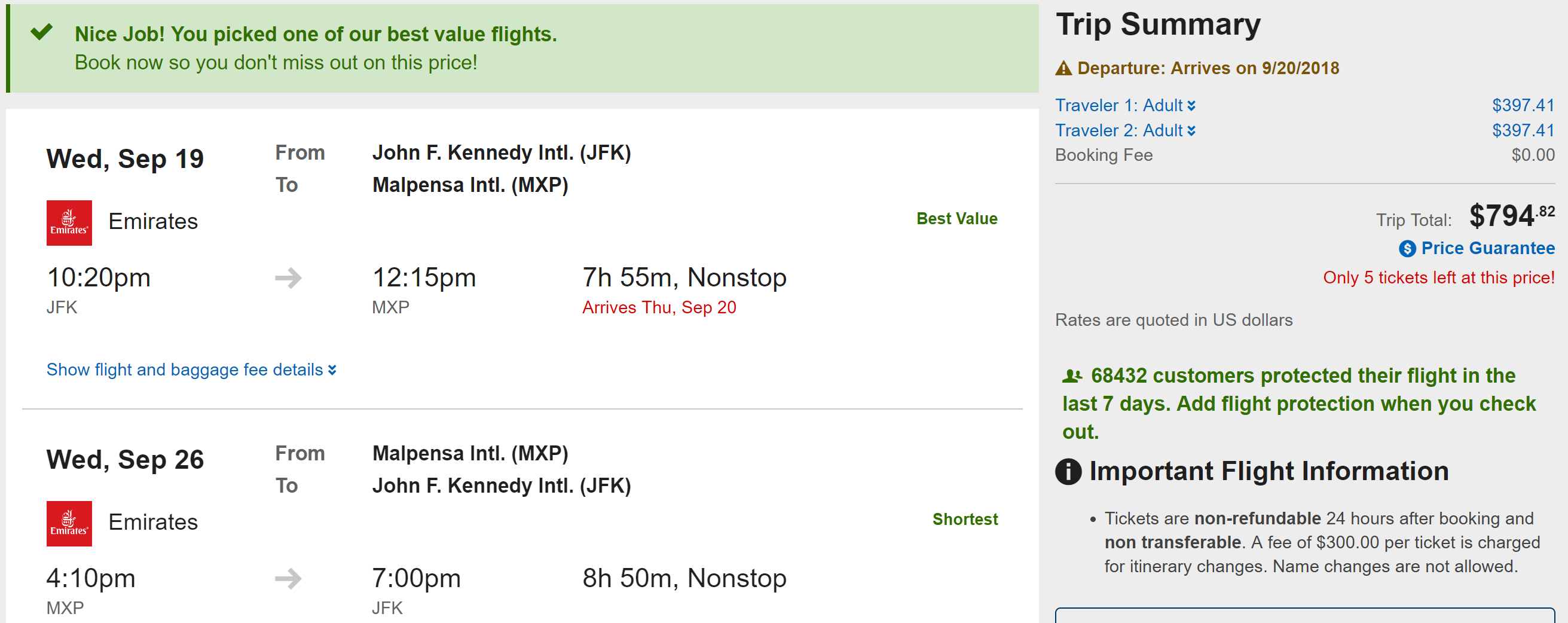This screenshot has height=623, width=1568.
Task: Expand Traveler 2: Adult price breakdown
Action: [x=1125, y=131]
